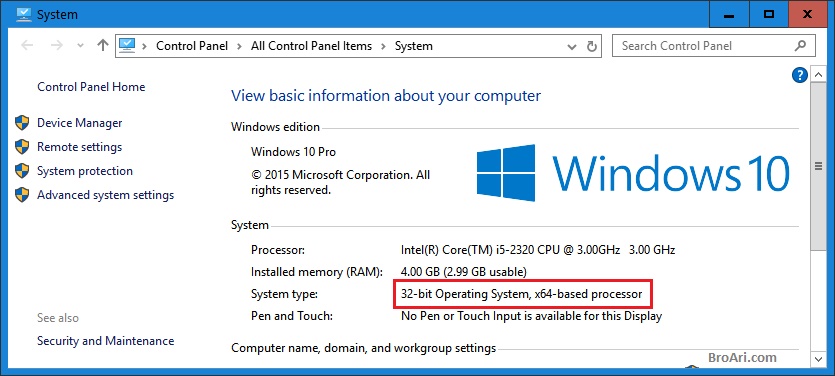Click the shield icon next to Remote settings
The width and height of the screenshot is (835, 376).
coord(22,147)
